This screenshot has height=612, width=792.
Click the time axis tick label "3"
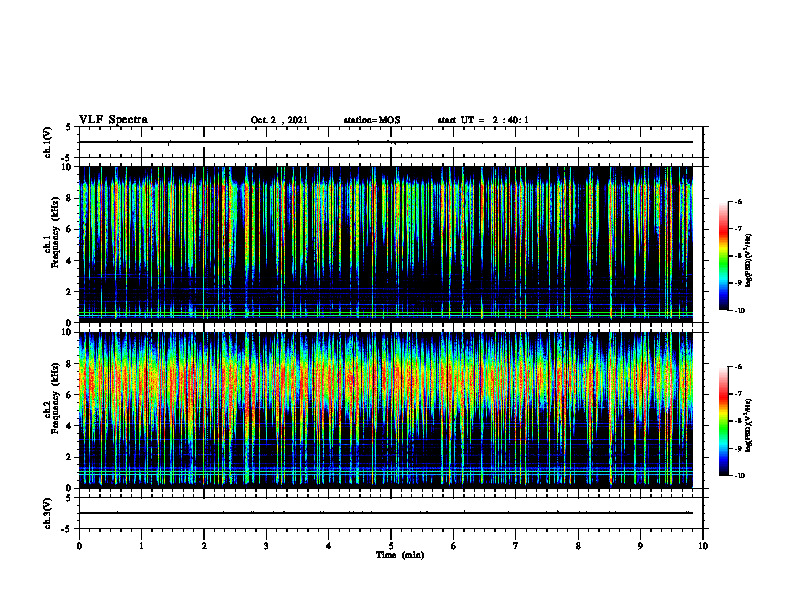(x=266, y=546)
